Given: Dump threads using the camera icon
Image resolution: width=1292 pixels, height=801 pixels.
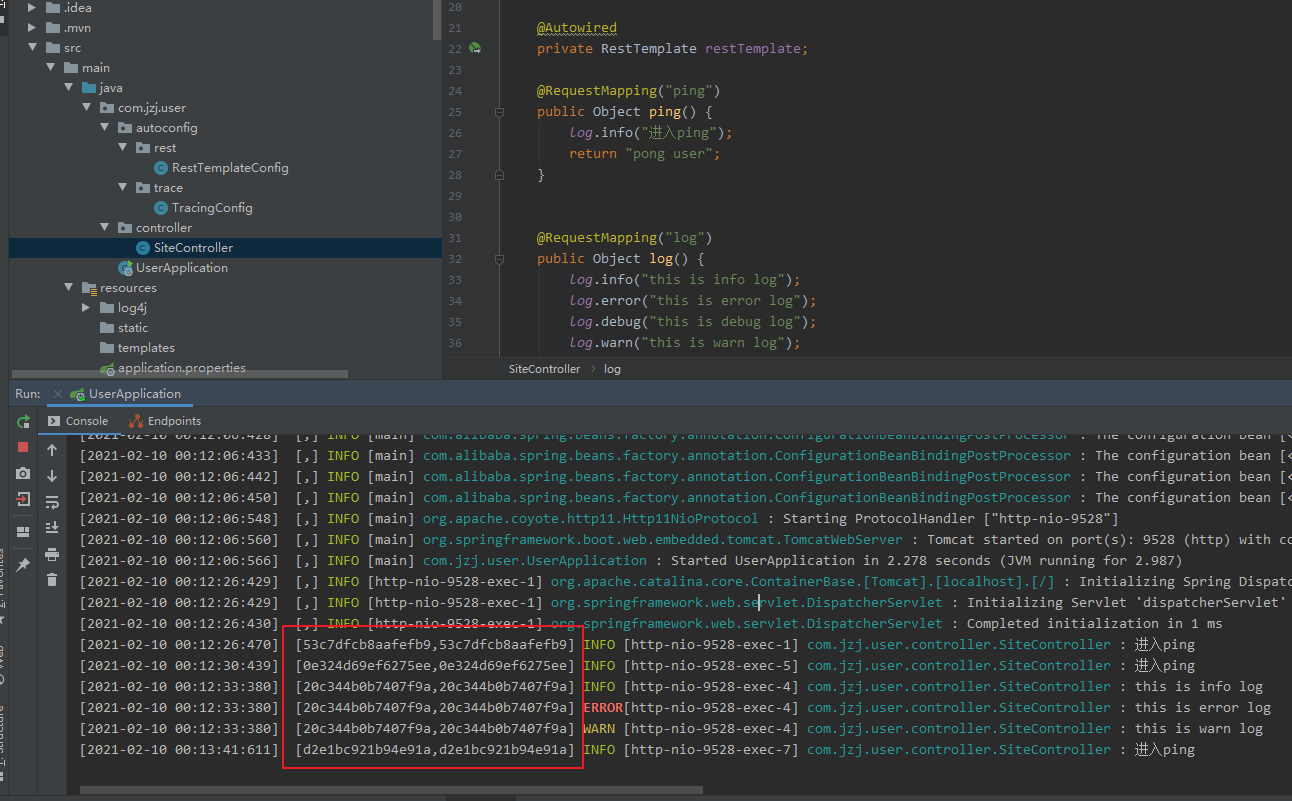Looking at the screenshot, I should point(23,473).
